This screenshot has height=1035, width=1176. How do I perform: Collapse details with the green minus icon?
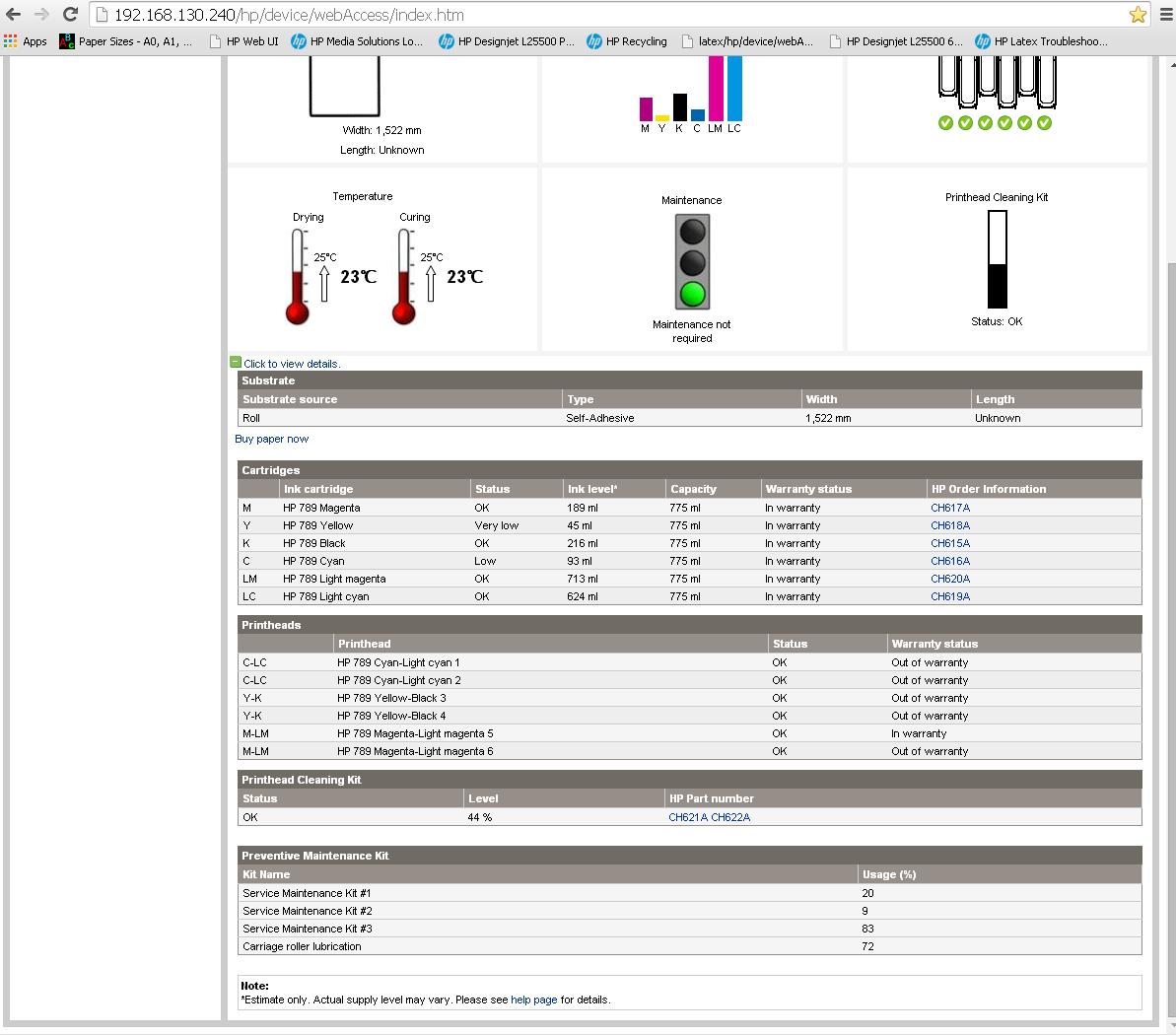coord(236,363)
